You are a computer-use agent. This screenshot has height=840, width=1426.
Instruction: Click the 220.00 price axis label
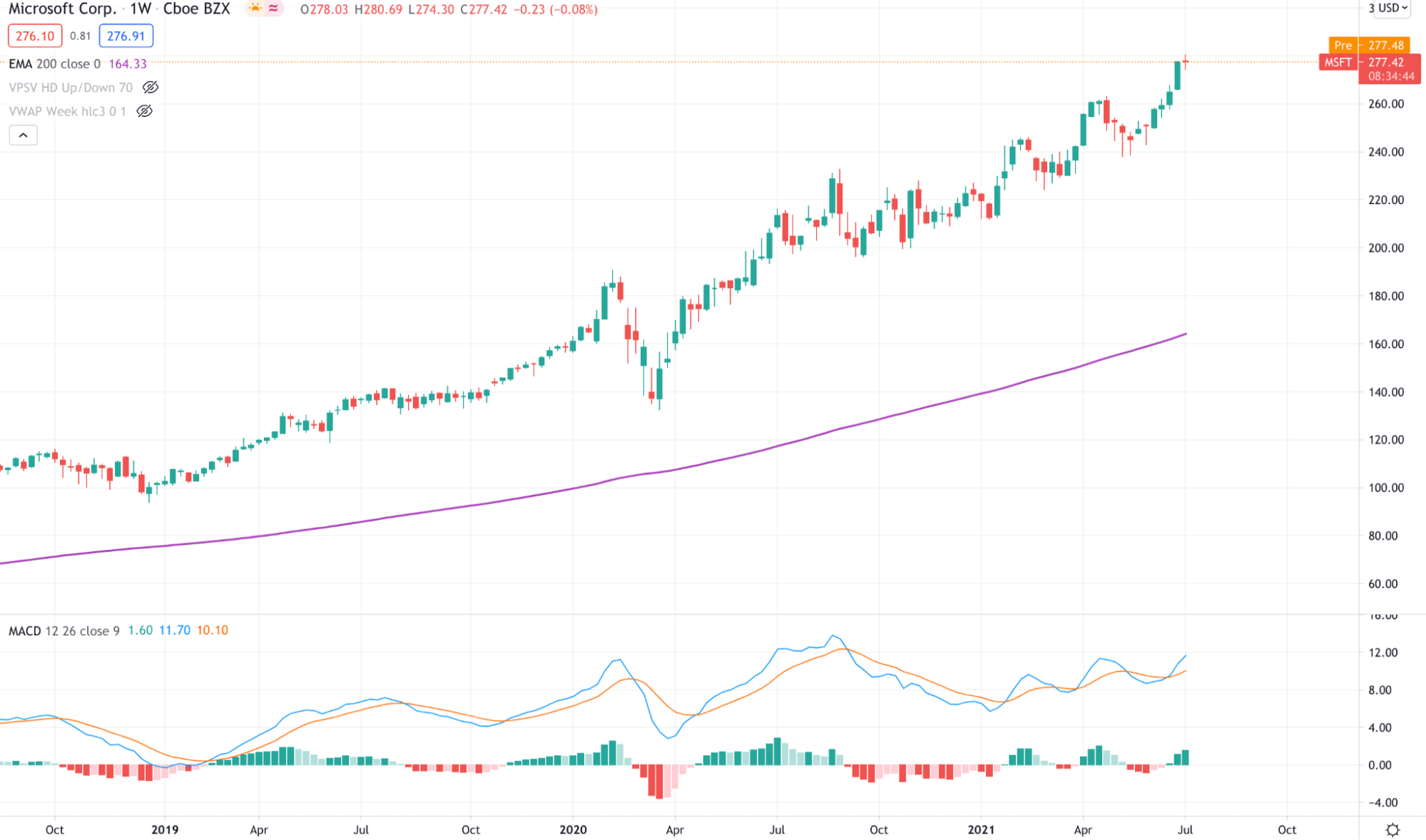click(1386, 200)
